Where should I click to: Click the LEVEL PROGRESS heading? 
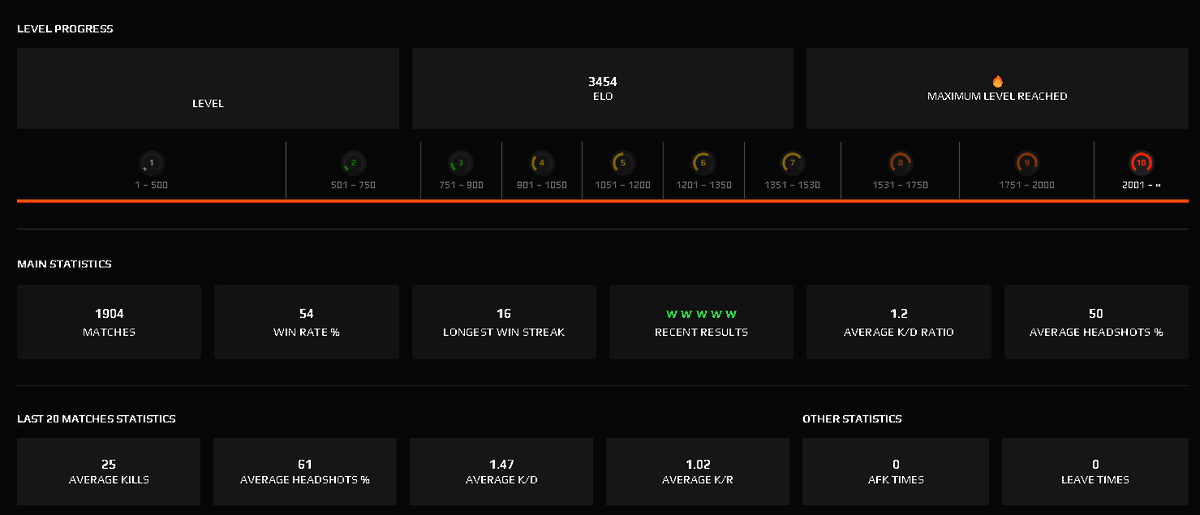click(x=65, y=29)
